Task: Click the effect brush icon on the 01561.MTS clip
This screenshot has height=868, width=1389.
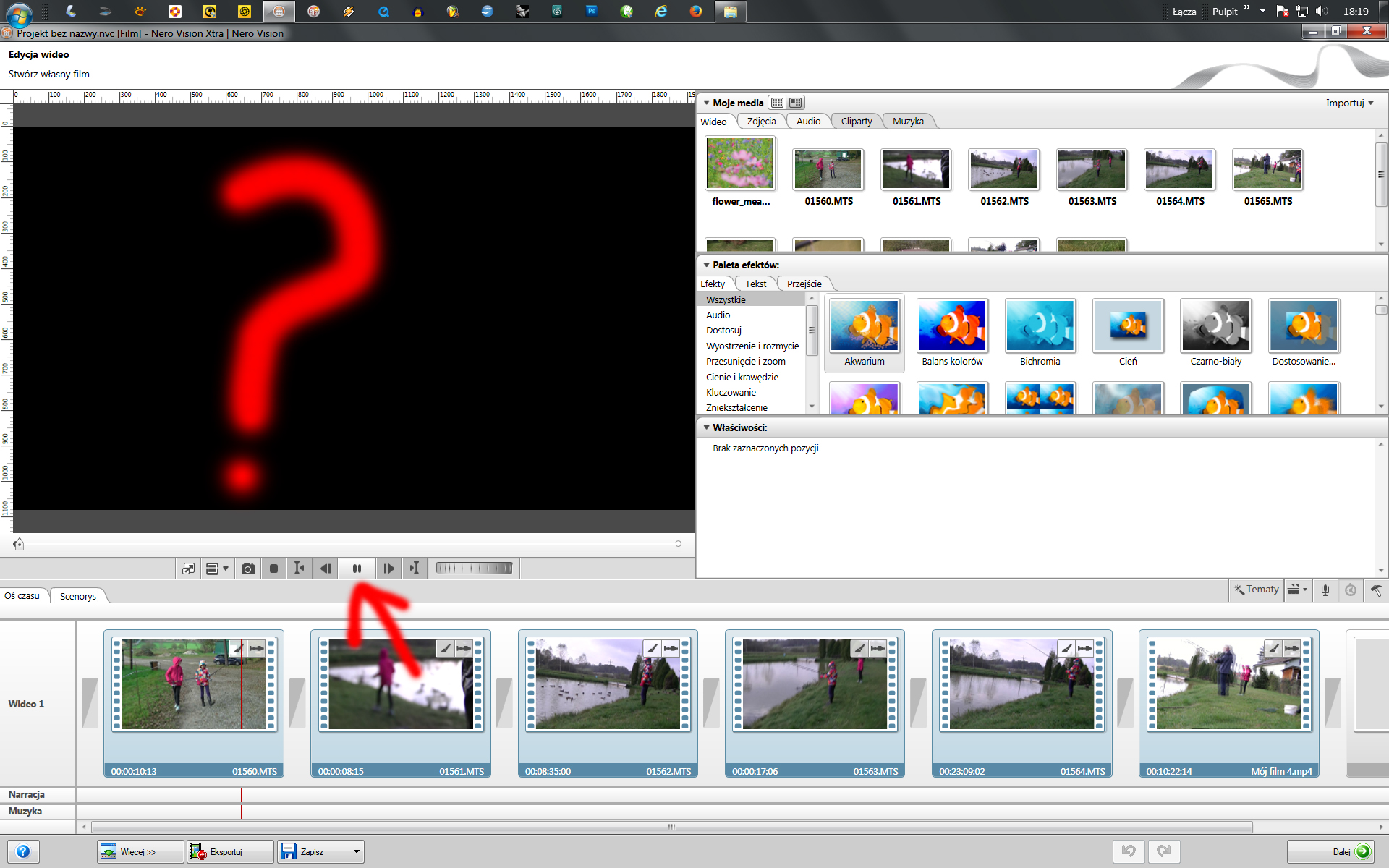Action: tap(445, 648)
